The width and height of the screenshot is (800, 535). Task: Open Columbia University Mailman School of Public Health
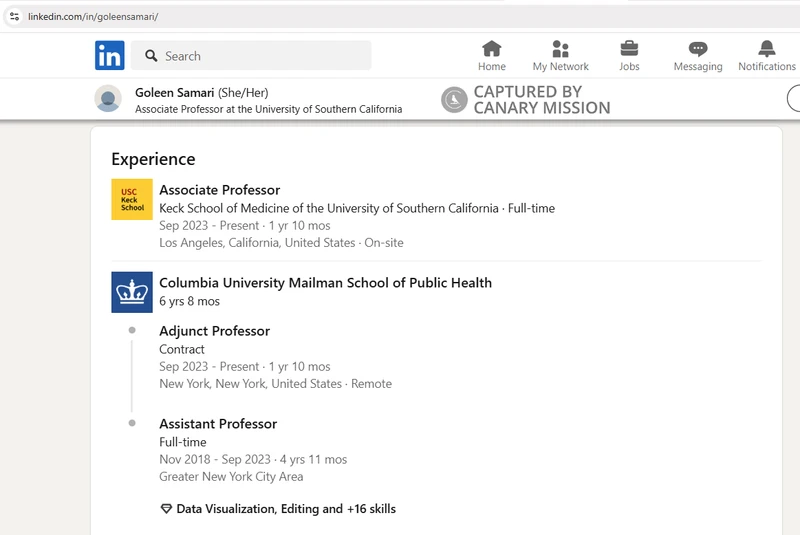click(x=326, y=283)
